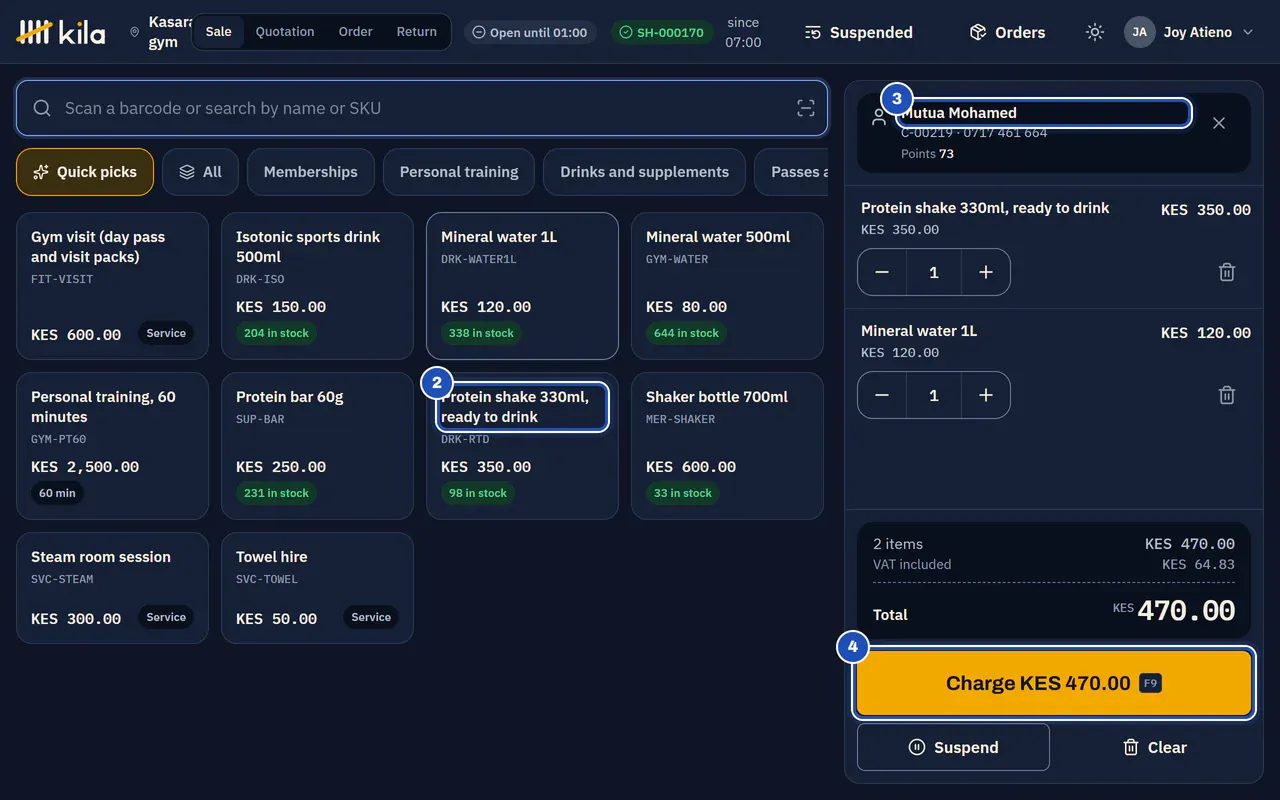Screen dimensions: 1280x800
Task: Switch to Sale mode
Action: coord(219,32)
